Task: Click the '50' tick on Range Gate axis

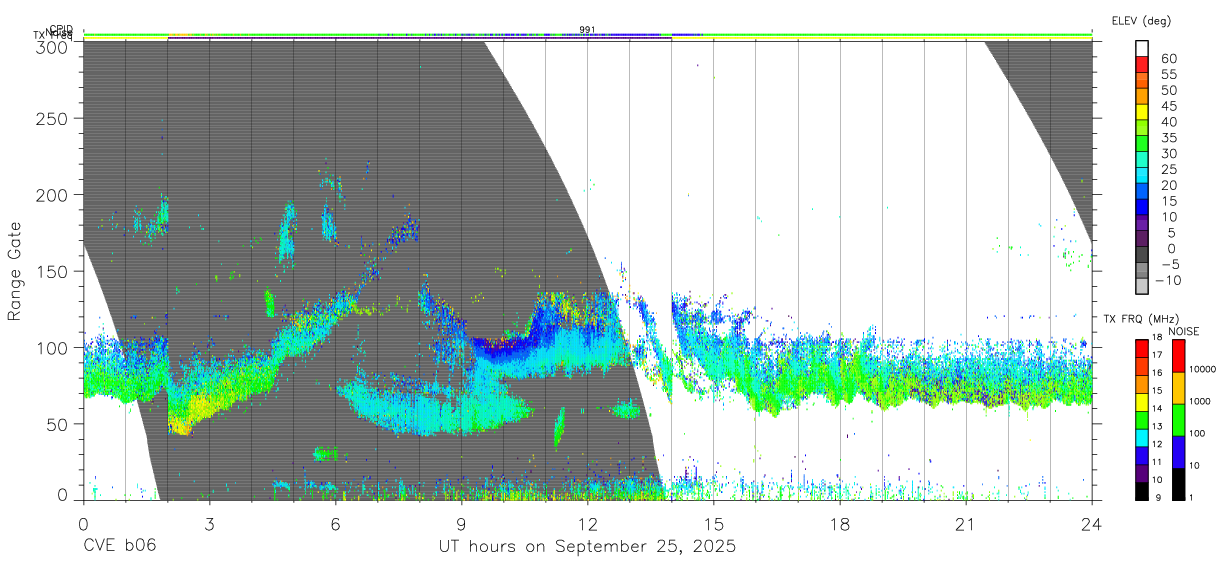Action: click(x=57, y=424)
